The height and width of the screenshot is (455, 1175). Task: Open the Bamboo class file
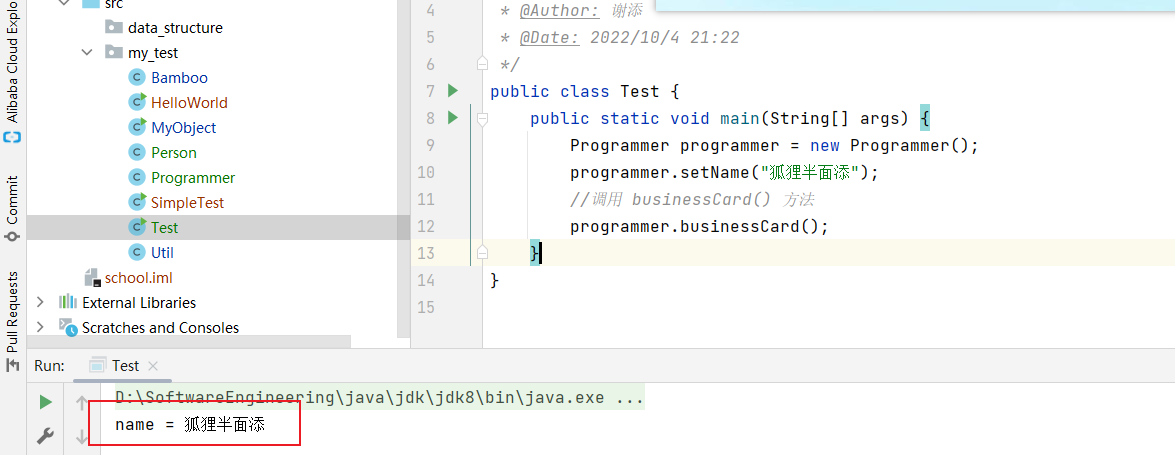coord(179,78)
